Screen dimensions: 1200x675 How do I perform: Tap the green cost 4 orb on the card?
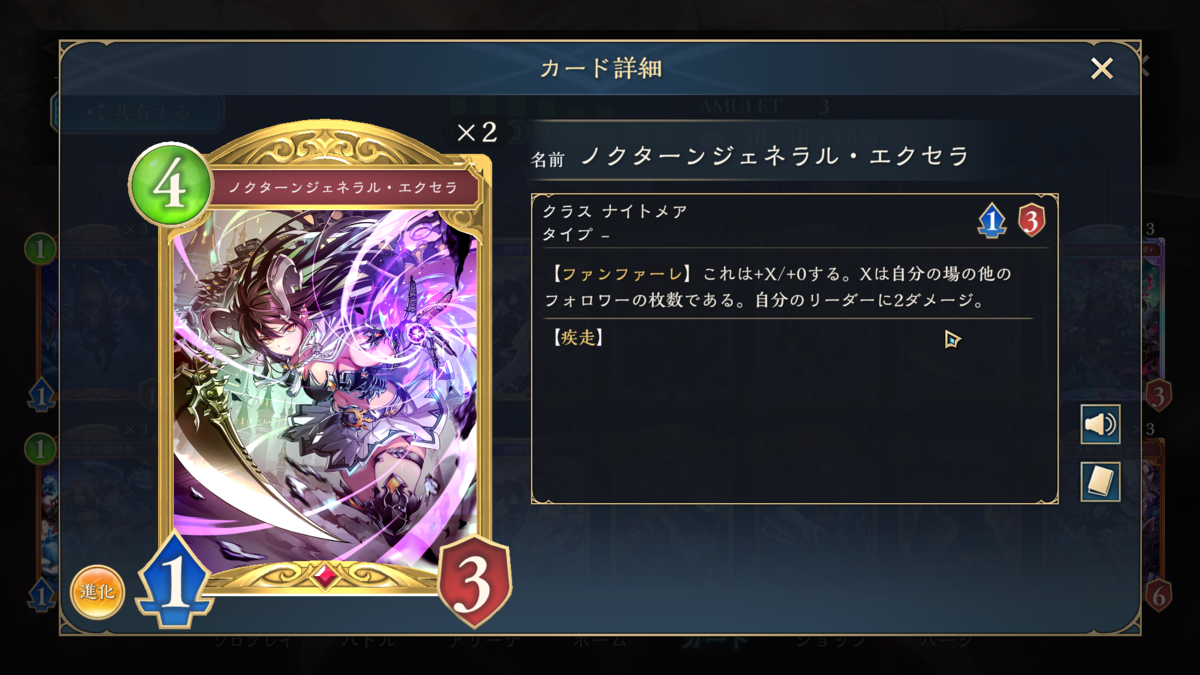pyautogui.click(x=169, y=185)
